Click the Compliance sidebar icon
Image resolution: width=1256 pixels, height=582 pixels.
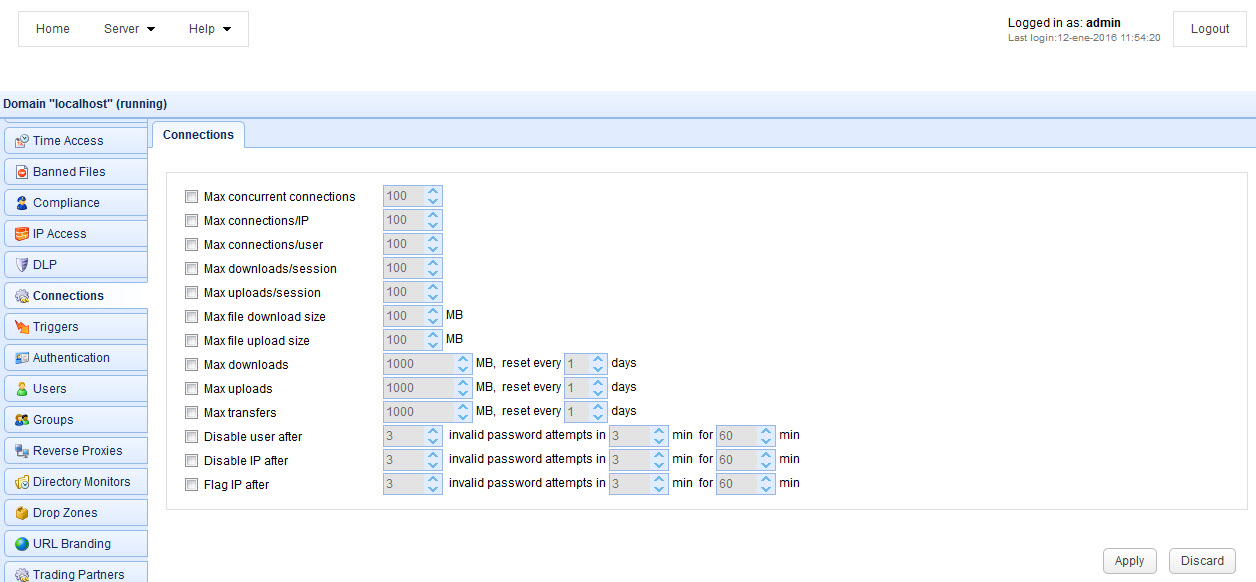coord(20,202)
